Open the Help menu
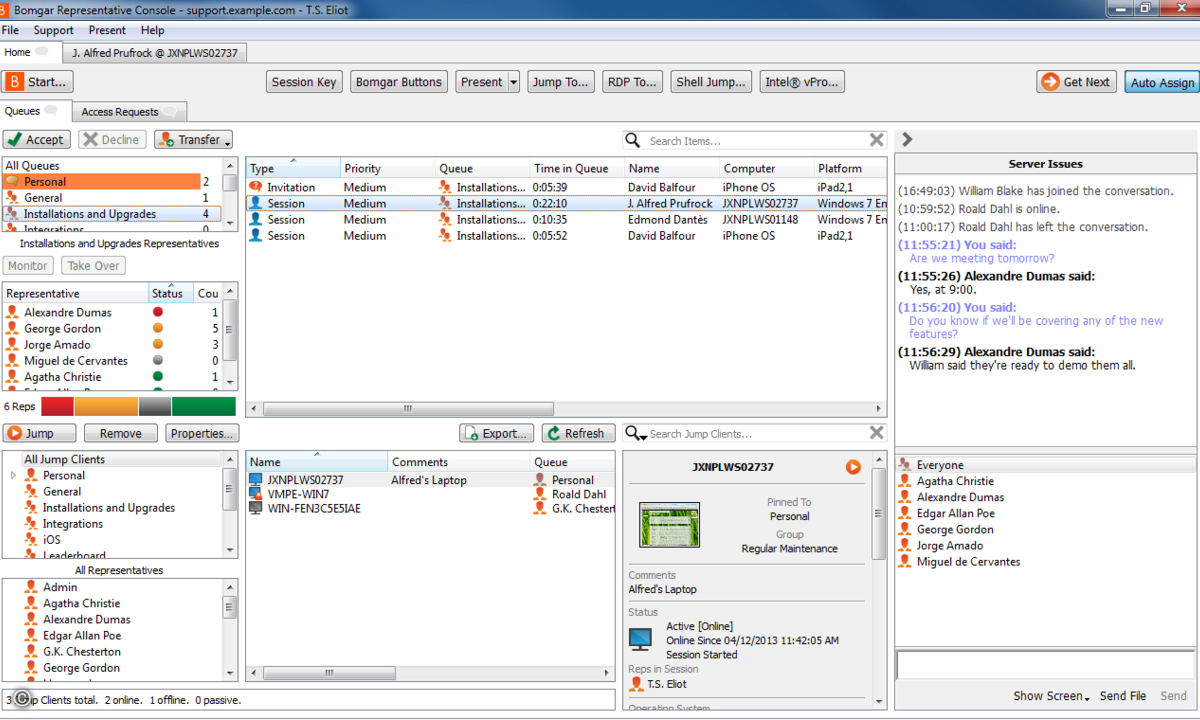The height and width of the screenshot is (720, 1200). click(x=153, y=31)
